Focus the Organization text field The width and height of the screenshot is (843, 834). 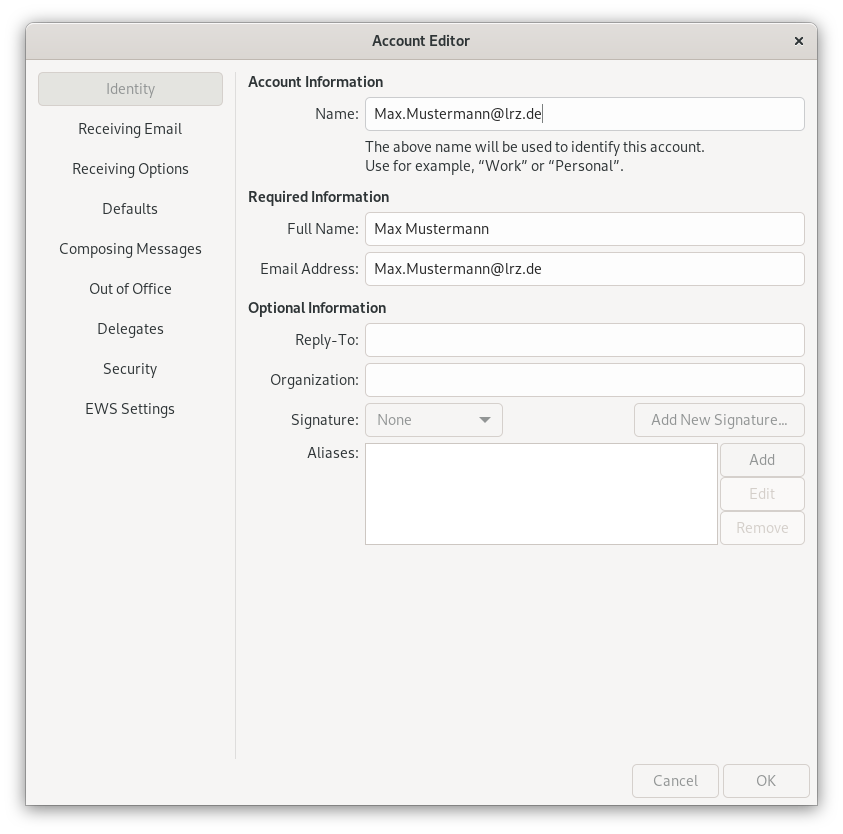click(x=584, y=380)
